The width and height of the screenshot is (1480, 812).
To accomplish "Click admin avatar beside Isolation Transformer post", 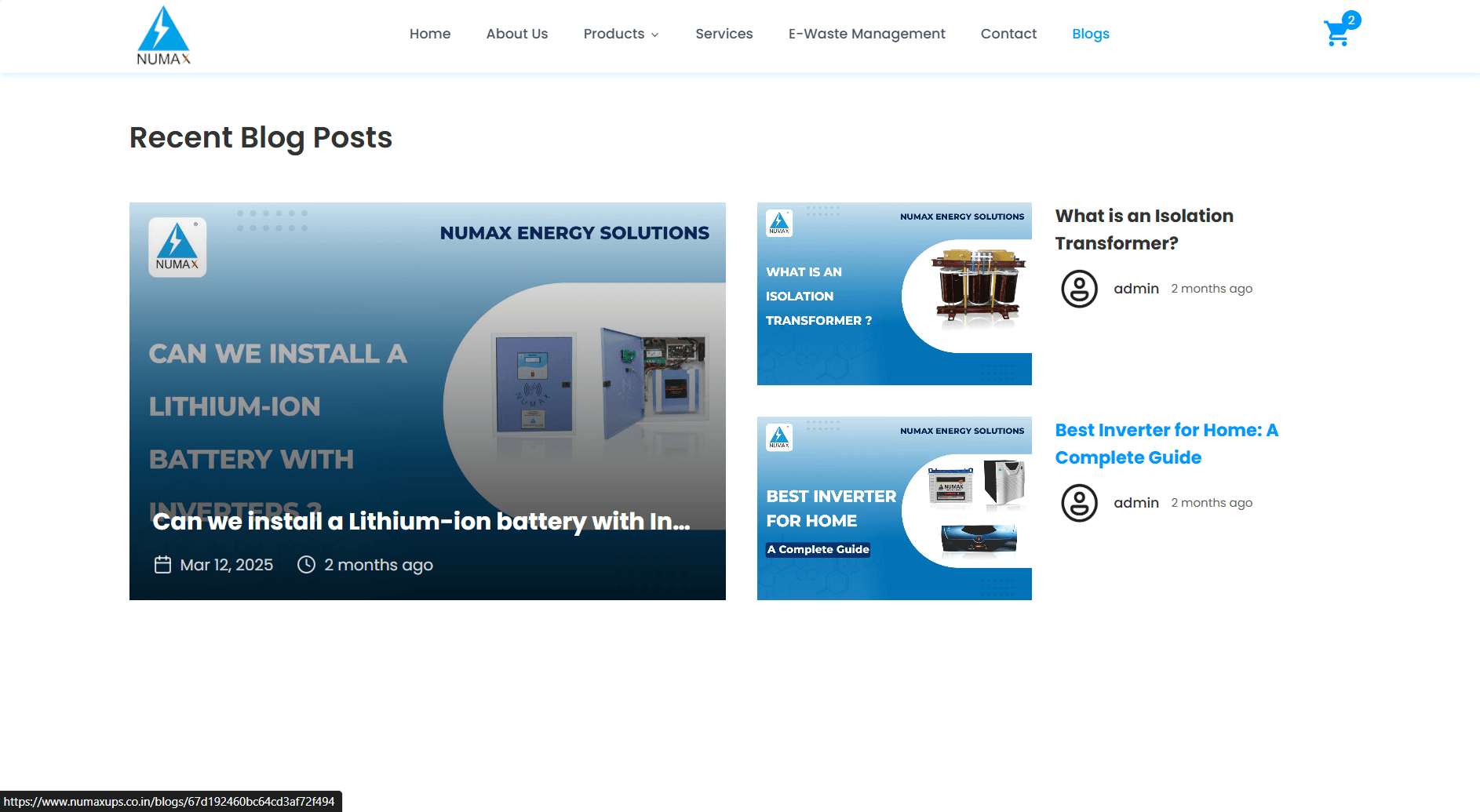I will pyautogui.click(x=1079, y=289).
